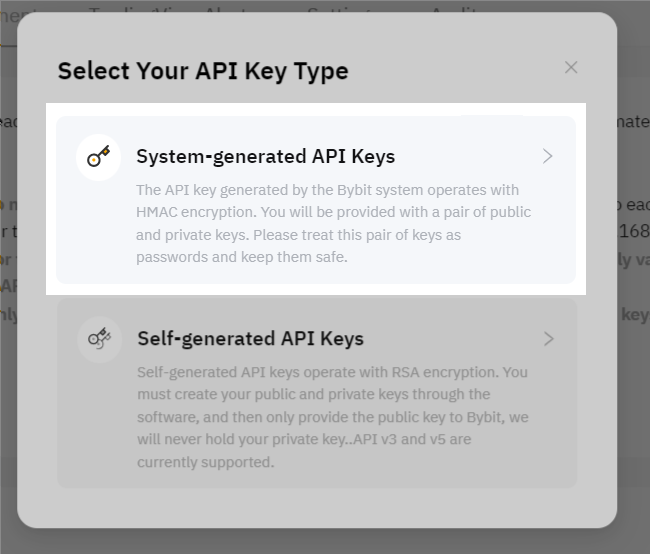Click the gold key icon for System-generated keys
This screenshot has width=650, height=554.
point(98,157)
